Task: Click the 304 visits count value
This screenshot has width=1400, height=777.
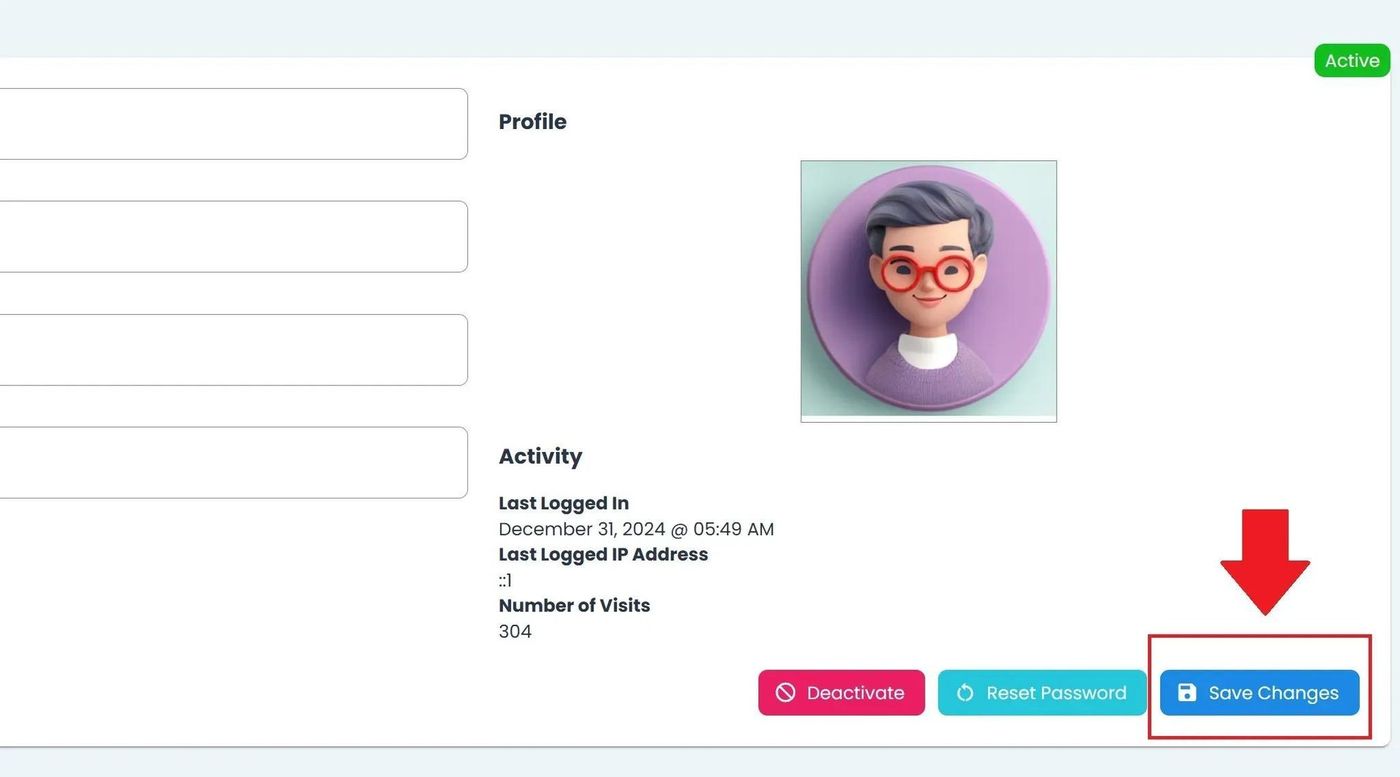Action: tap(515, 631)
